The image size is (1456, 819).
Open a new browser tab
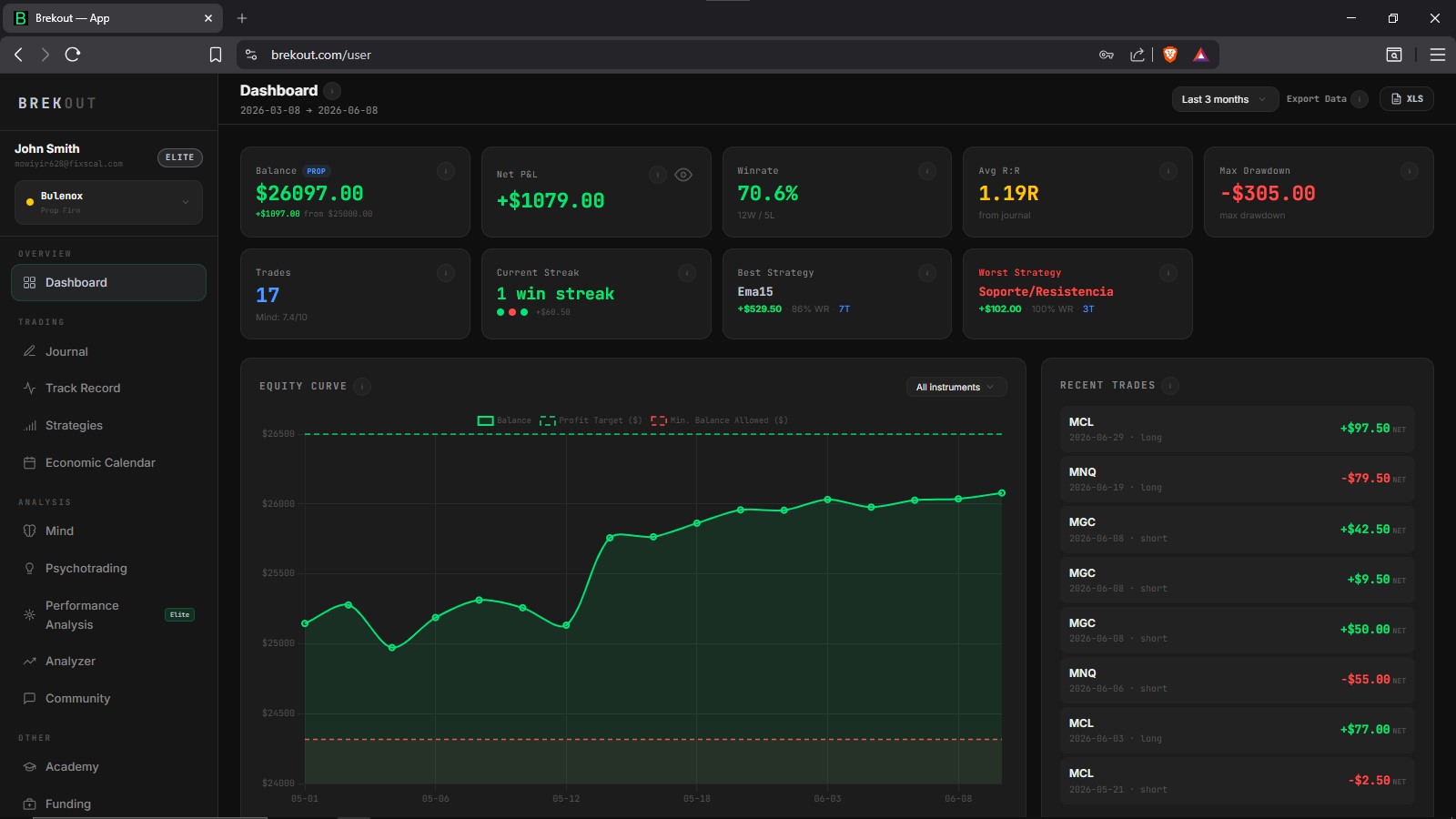242,18
